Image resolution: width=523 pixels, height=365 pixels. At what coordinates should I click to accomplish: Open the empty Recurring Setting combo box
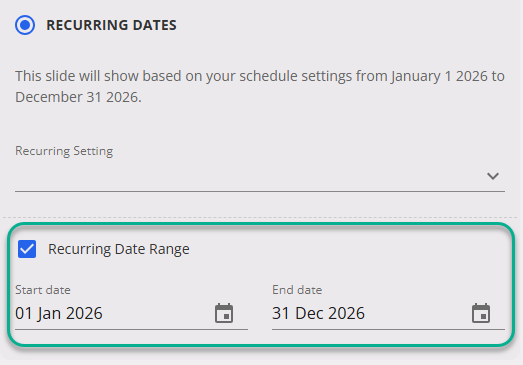pos(260,176)
